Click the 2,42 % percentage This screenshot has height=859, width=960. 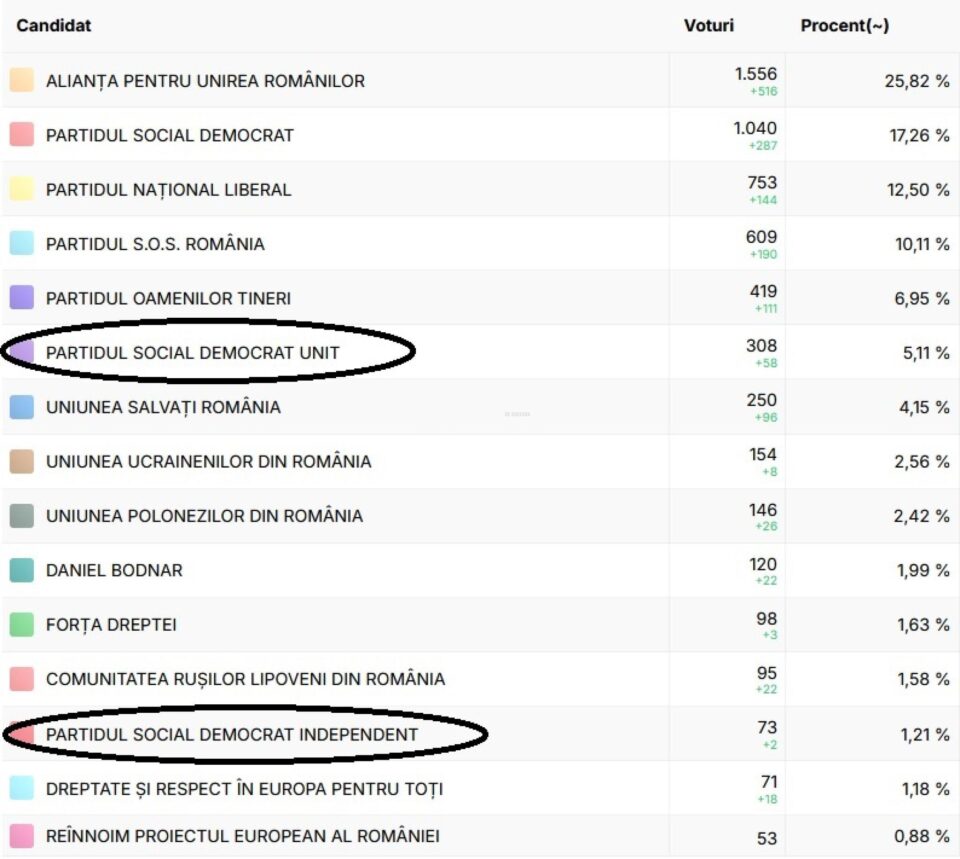(x=921, y=517)
